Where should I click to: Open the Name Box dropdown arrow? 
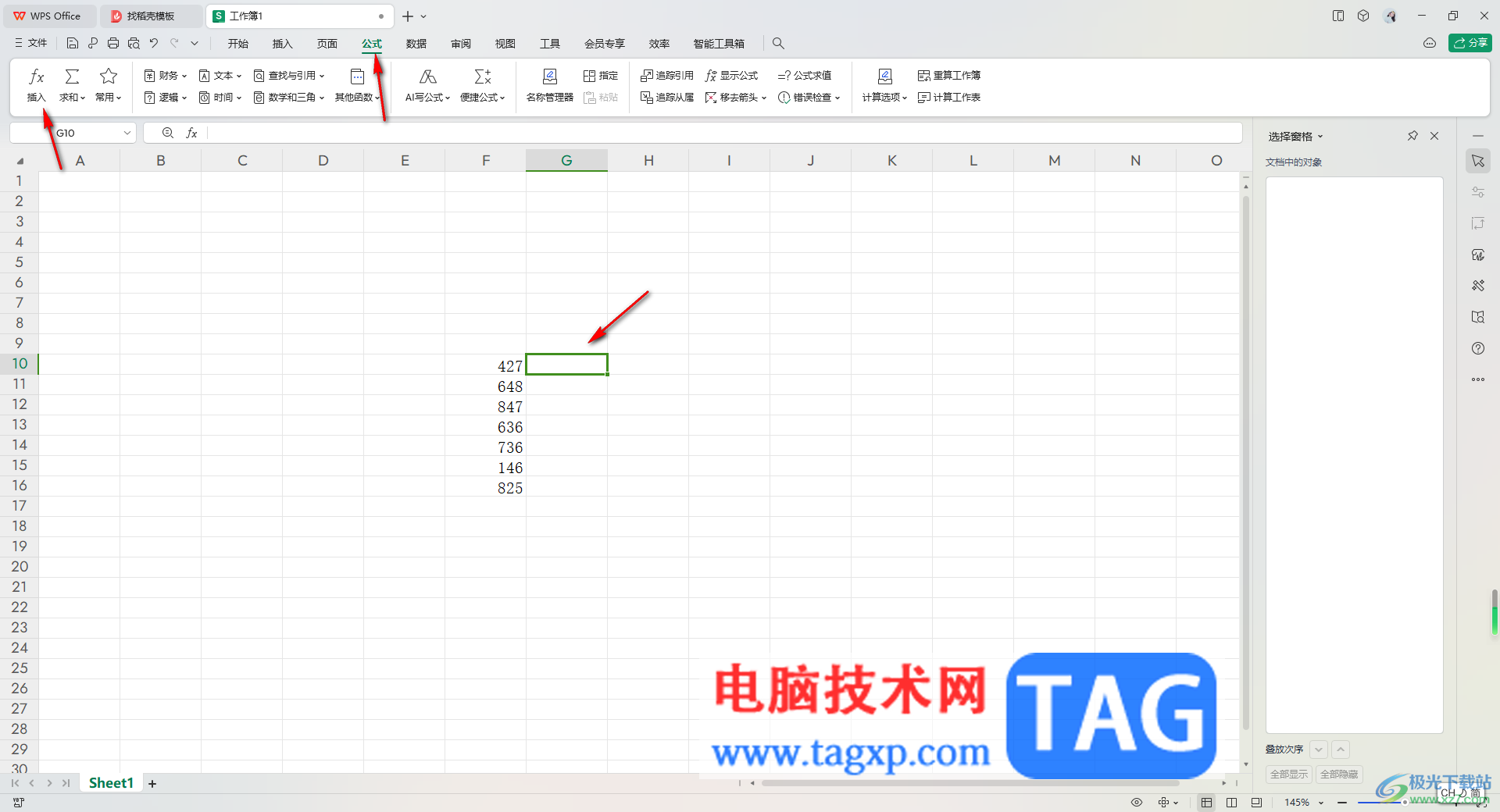point(127,134)
